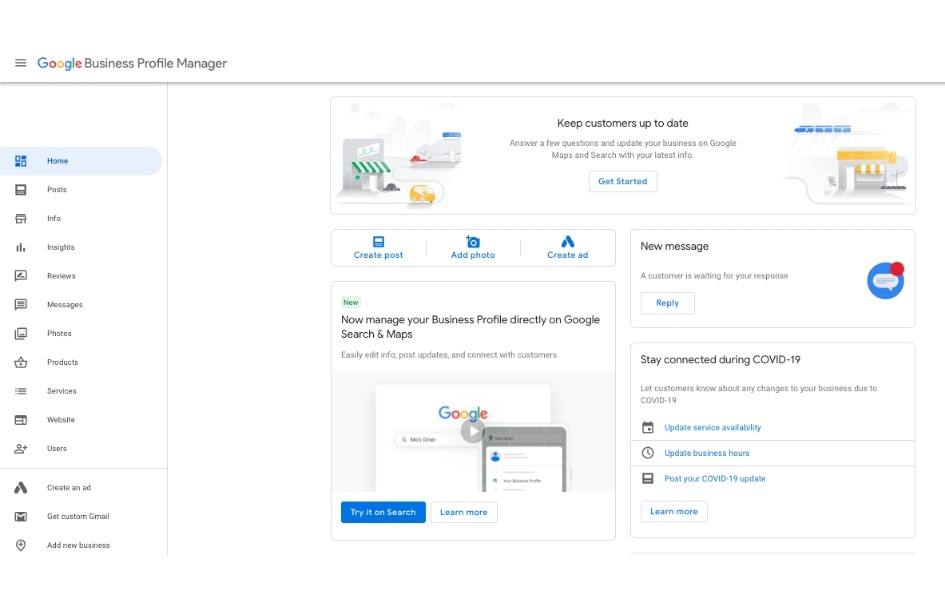Click the Stay connected during COVID-19 heading
The height and width of the screenshot is (600, 945).
[720, 360]
